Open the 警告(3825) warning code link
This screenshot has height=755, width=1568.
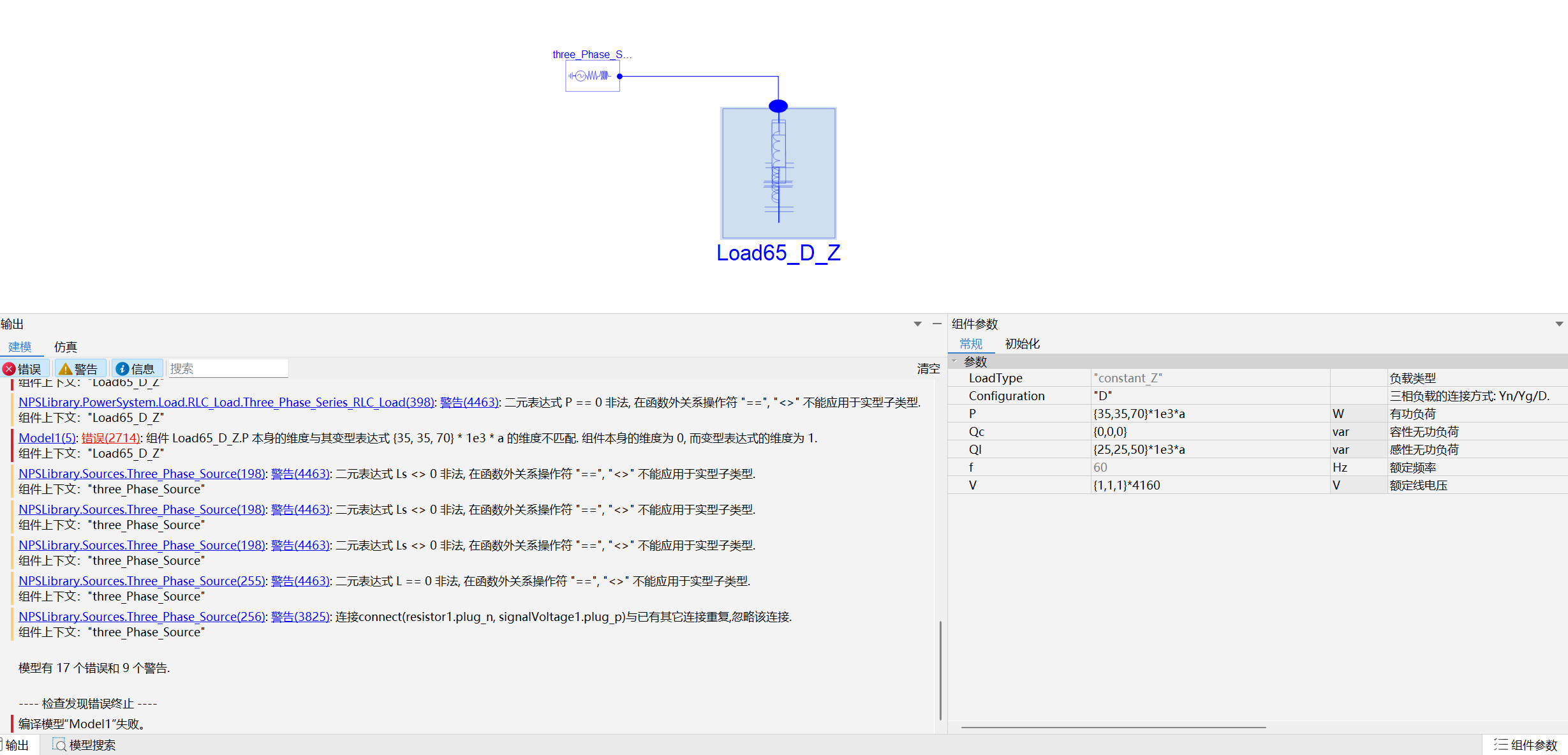pyautogui.click(x=300, y=617)
